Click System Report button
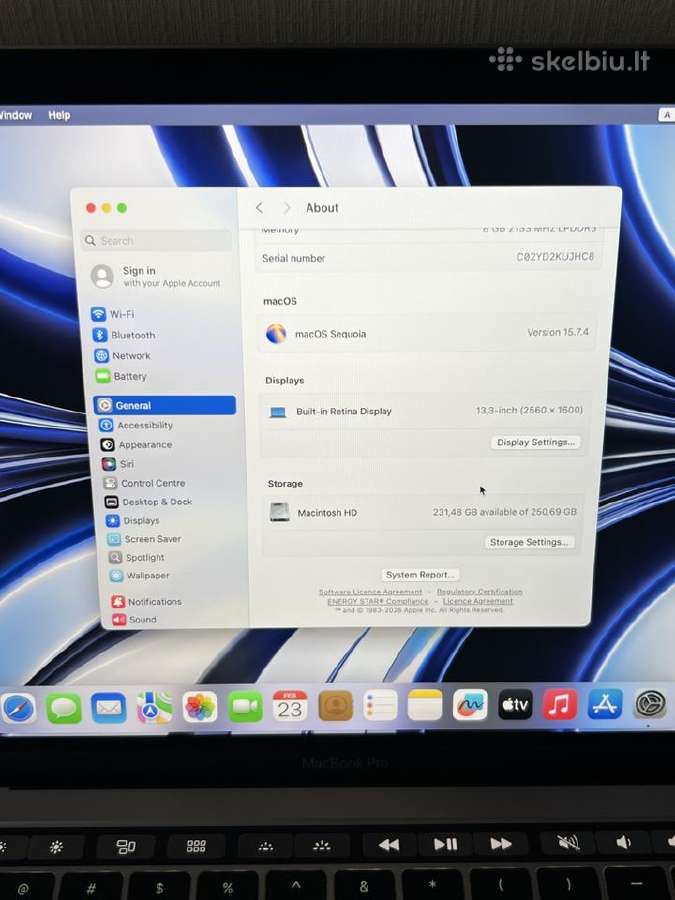Image resolution: width=675 pixels, height=900 pixels. pos(420,575)
